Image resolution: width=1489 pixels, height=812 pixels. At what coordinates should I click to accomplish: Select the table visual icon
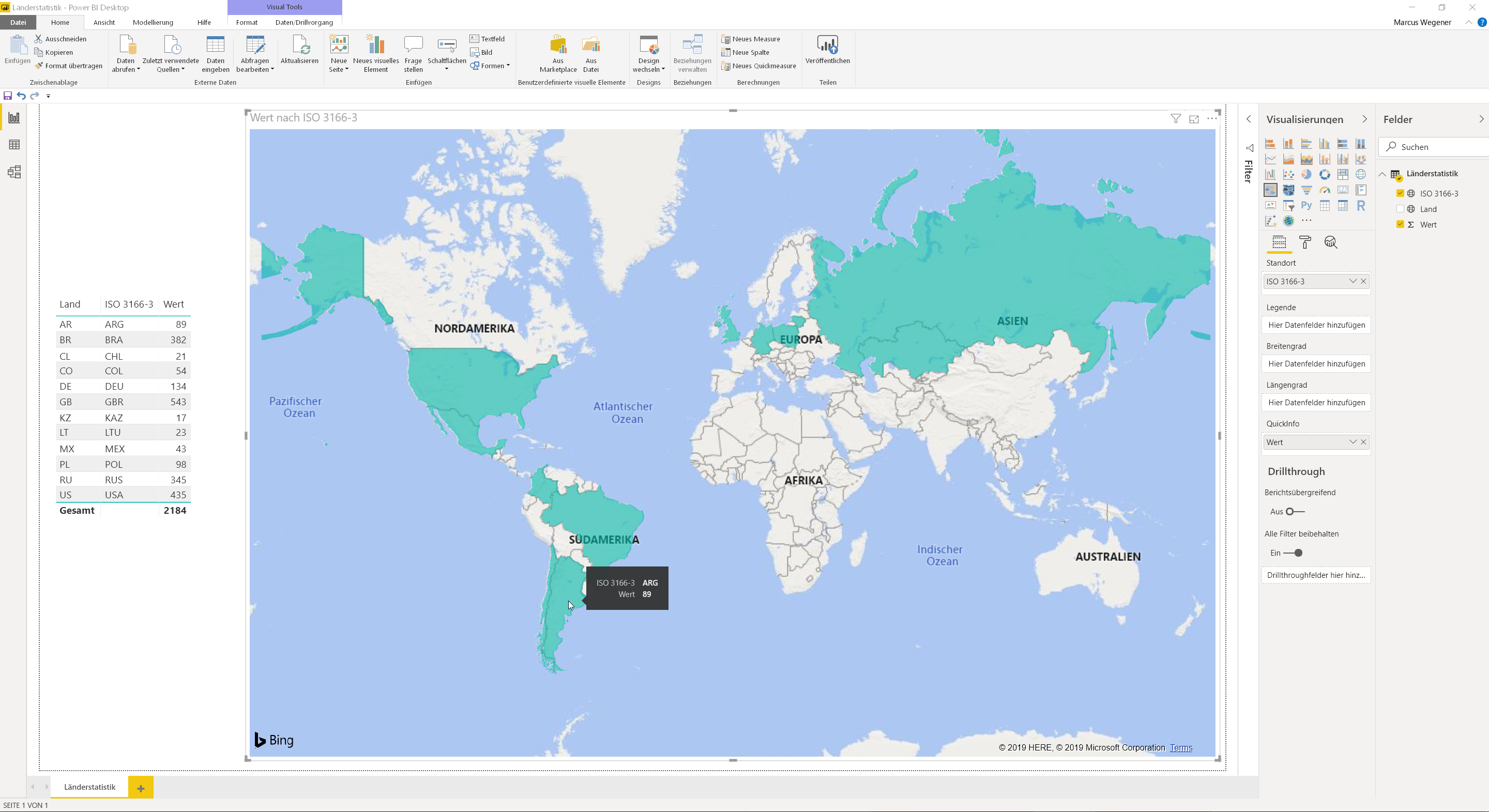1324,206
